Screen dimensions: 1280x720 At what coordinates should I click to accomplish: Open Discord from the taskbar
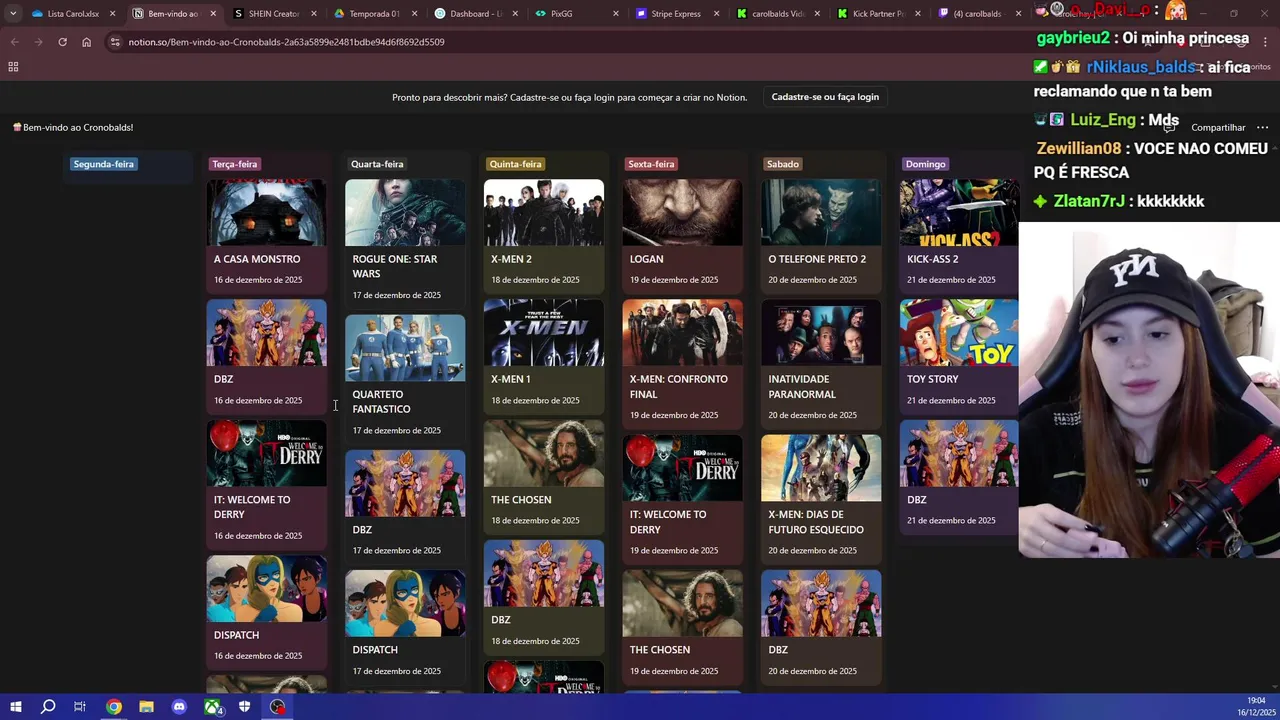click(x=179, y=707)
